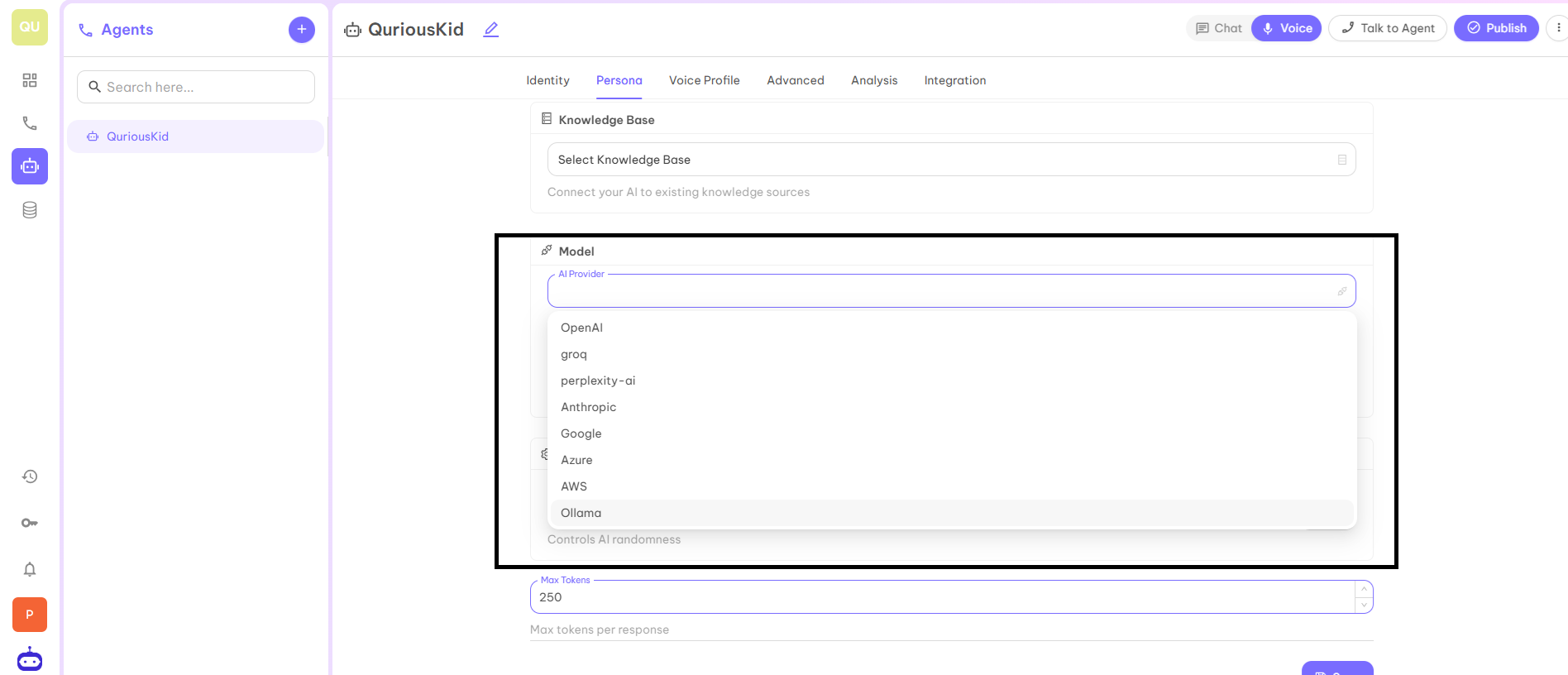Click the QU workspace avatar
Screen dimensions: 1568x675
tap(30, 27)
